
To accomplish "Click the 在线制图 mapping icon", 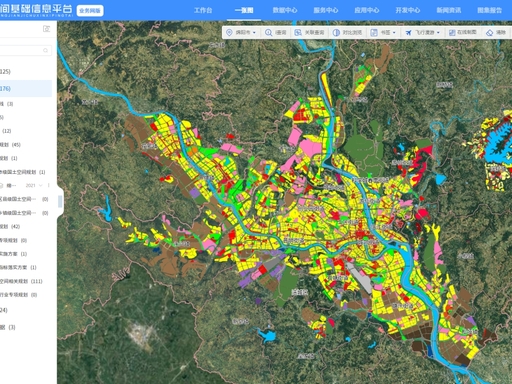I will (x=452, y=32).
